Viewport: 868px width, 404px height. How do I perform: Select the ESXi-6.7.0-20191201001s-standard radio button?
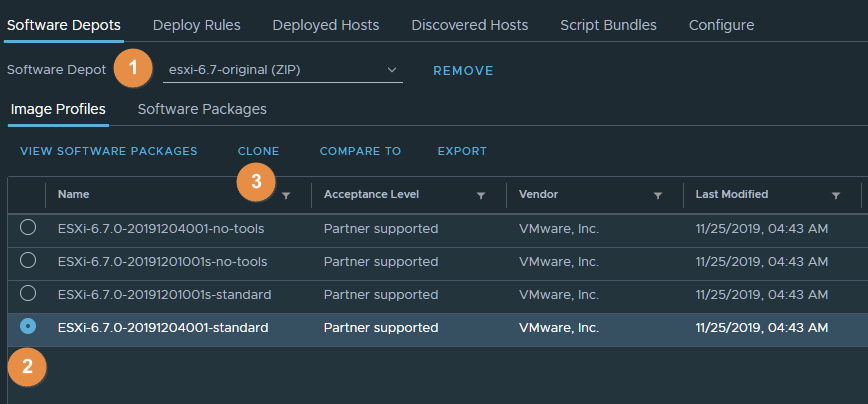(28, 294)
